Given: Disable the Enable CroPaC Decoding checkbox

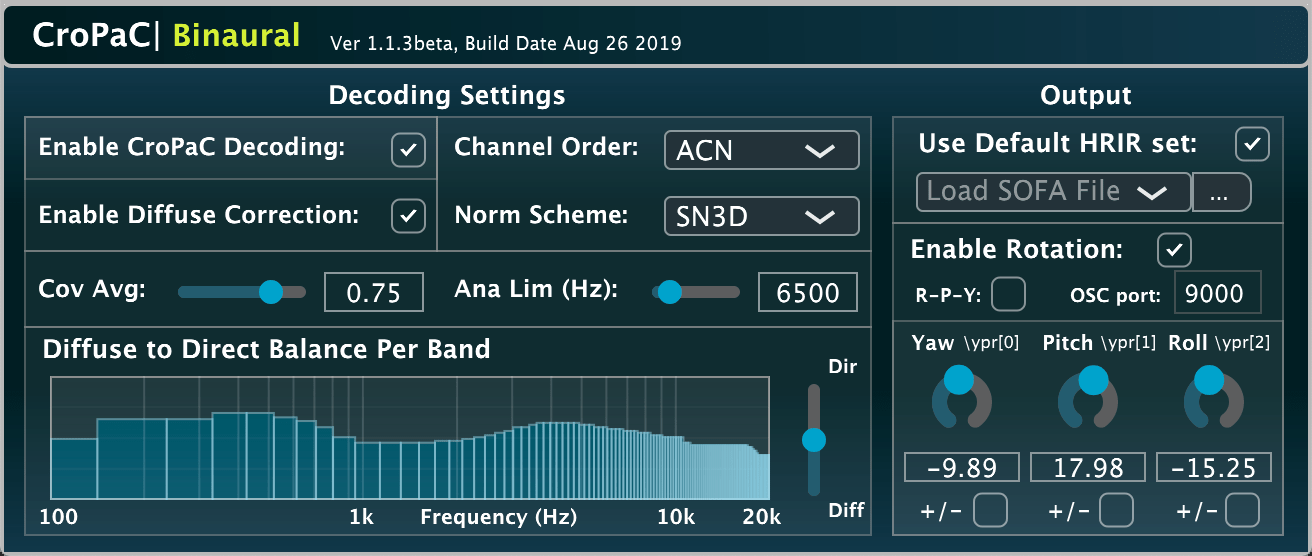Looking at the screenshot, I should coord(408,150).
